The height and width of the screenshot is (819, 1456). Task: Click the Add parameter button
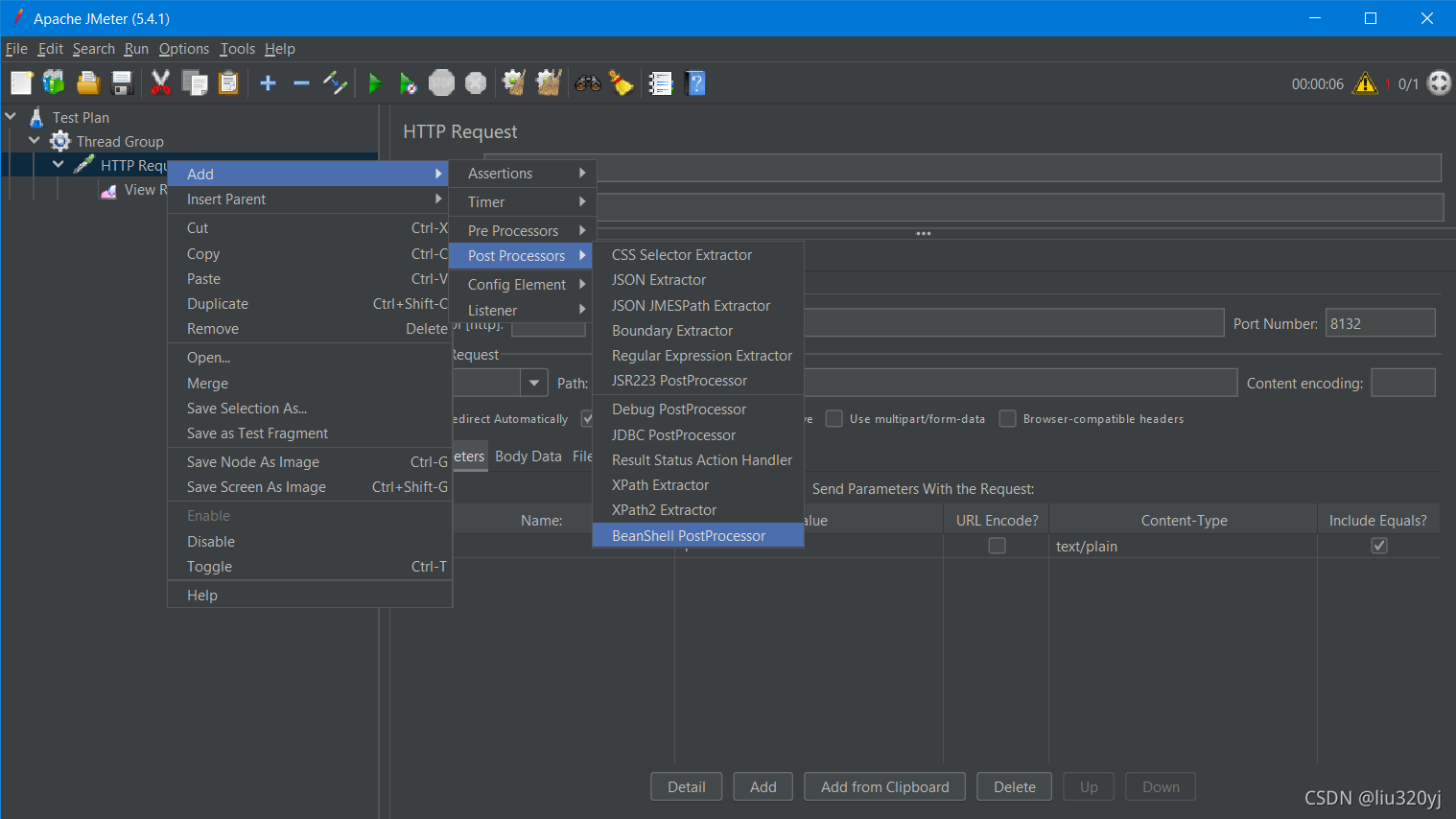[x=763, y=787]
